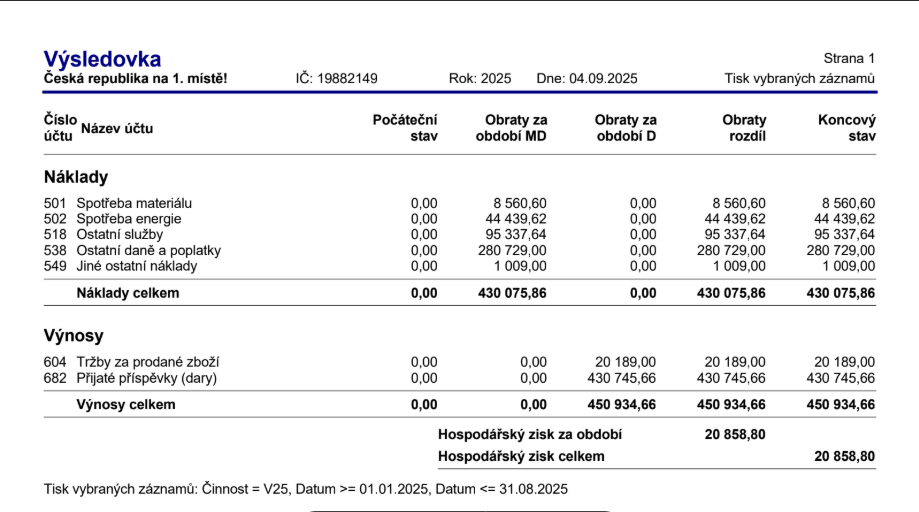Click the Název účtu column header
This screenshot has width=919, height=512.
pyautogui.click(x=117, y=128)
